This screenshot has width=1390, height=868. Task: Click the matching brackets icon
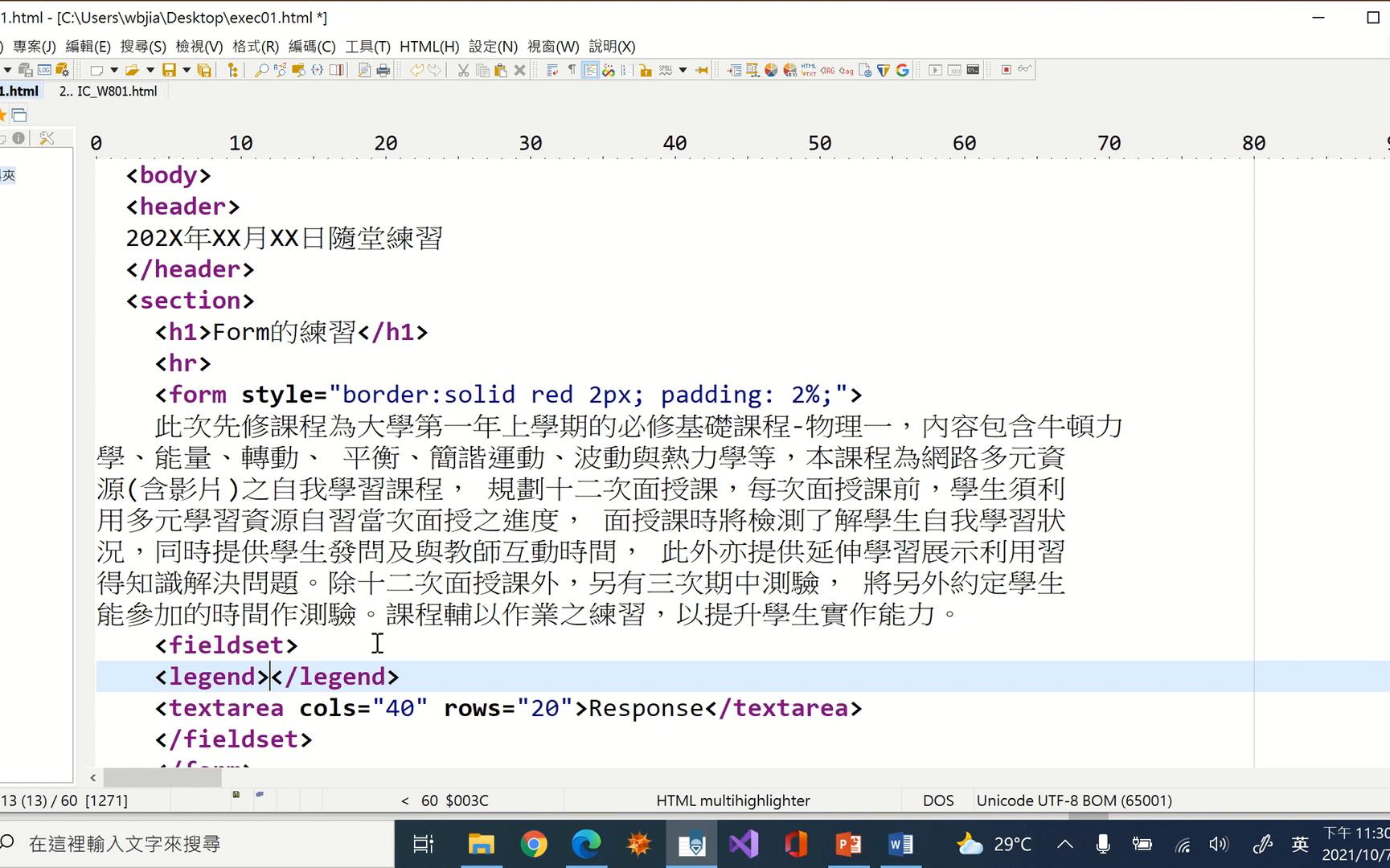pos(317,70)
